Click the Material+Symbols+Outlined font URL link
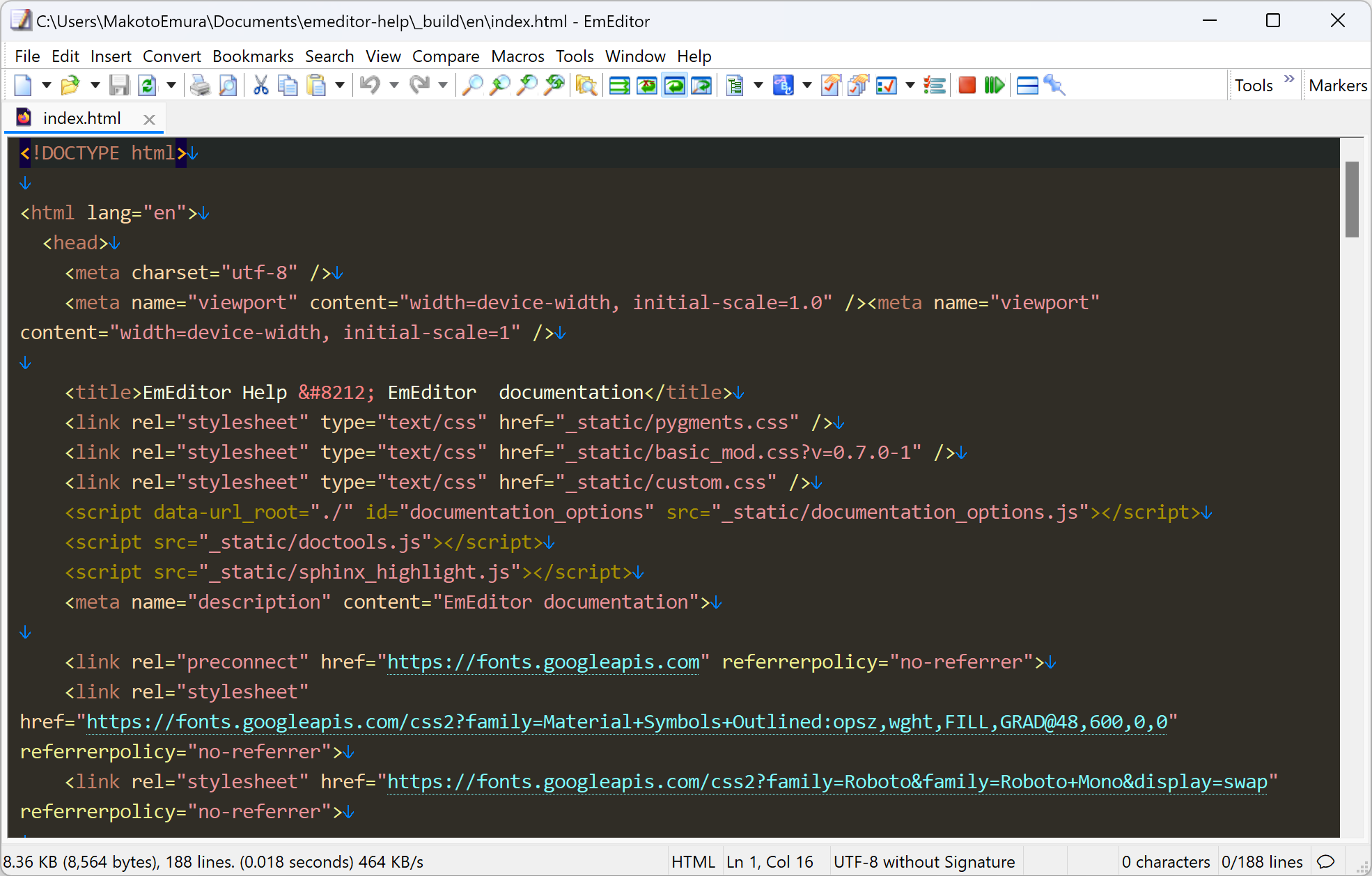 point(627,721)
